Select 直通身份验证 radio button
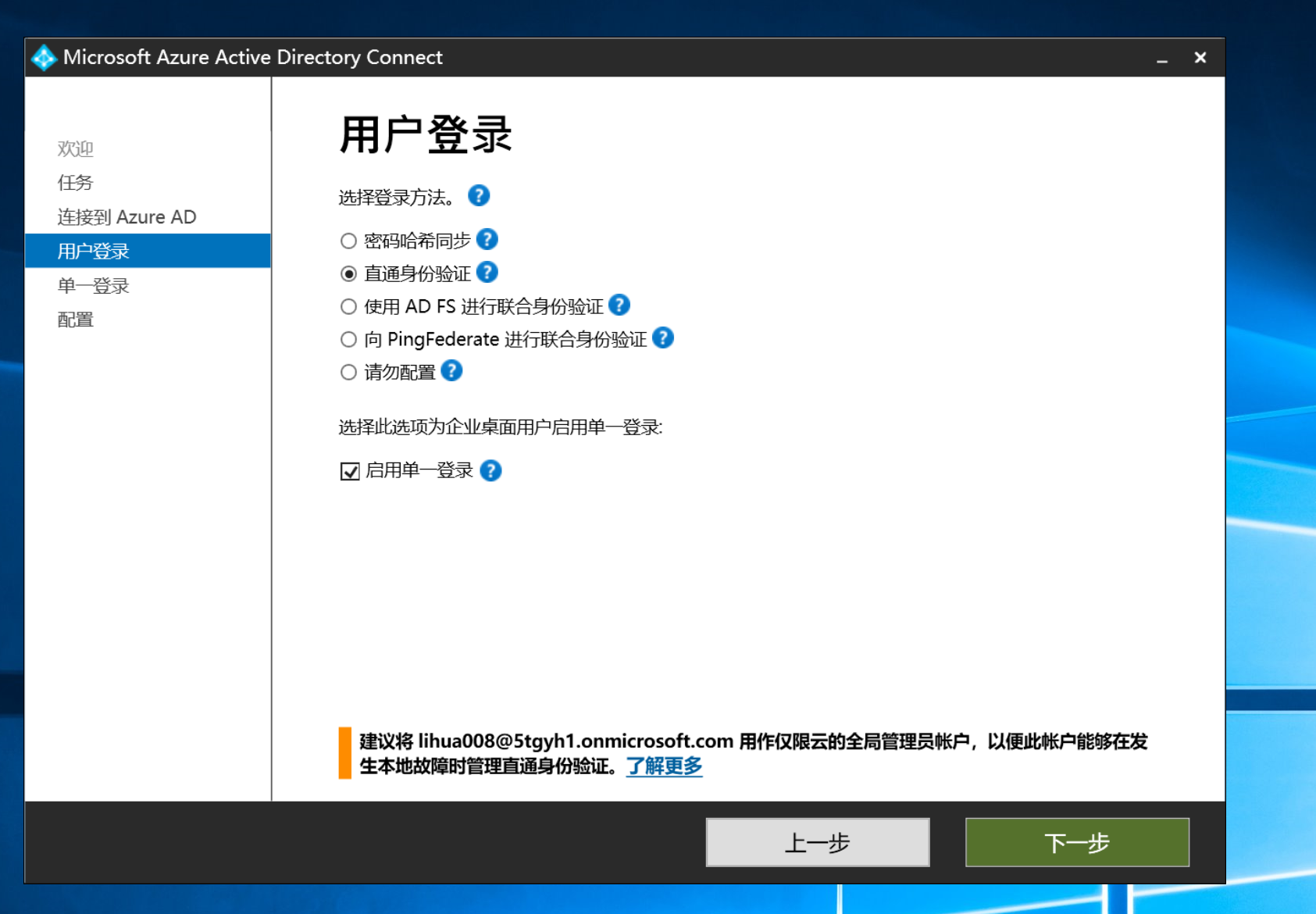Screen dimensions: 1316x914 tap(348, 273)
